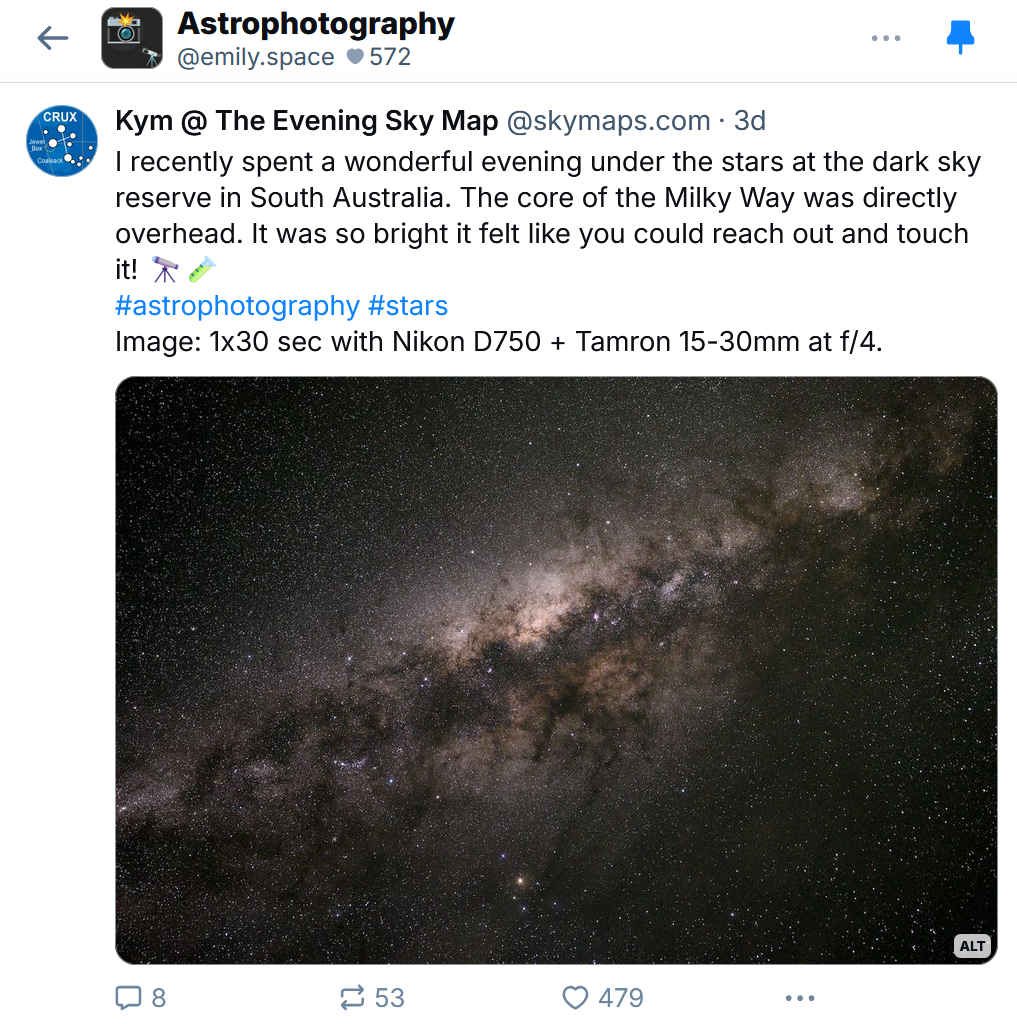Like the feed via the 572 heart
Screen dimensions: 1017x1024
tap(379, 57)
